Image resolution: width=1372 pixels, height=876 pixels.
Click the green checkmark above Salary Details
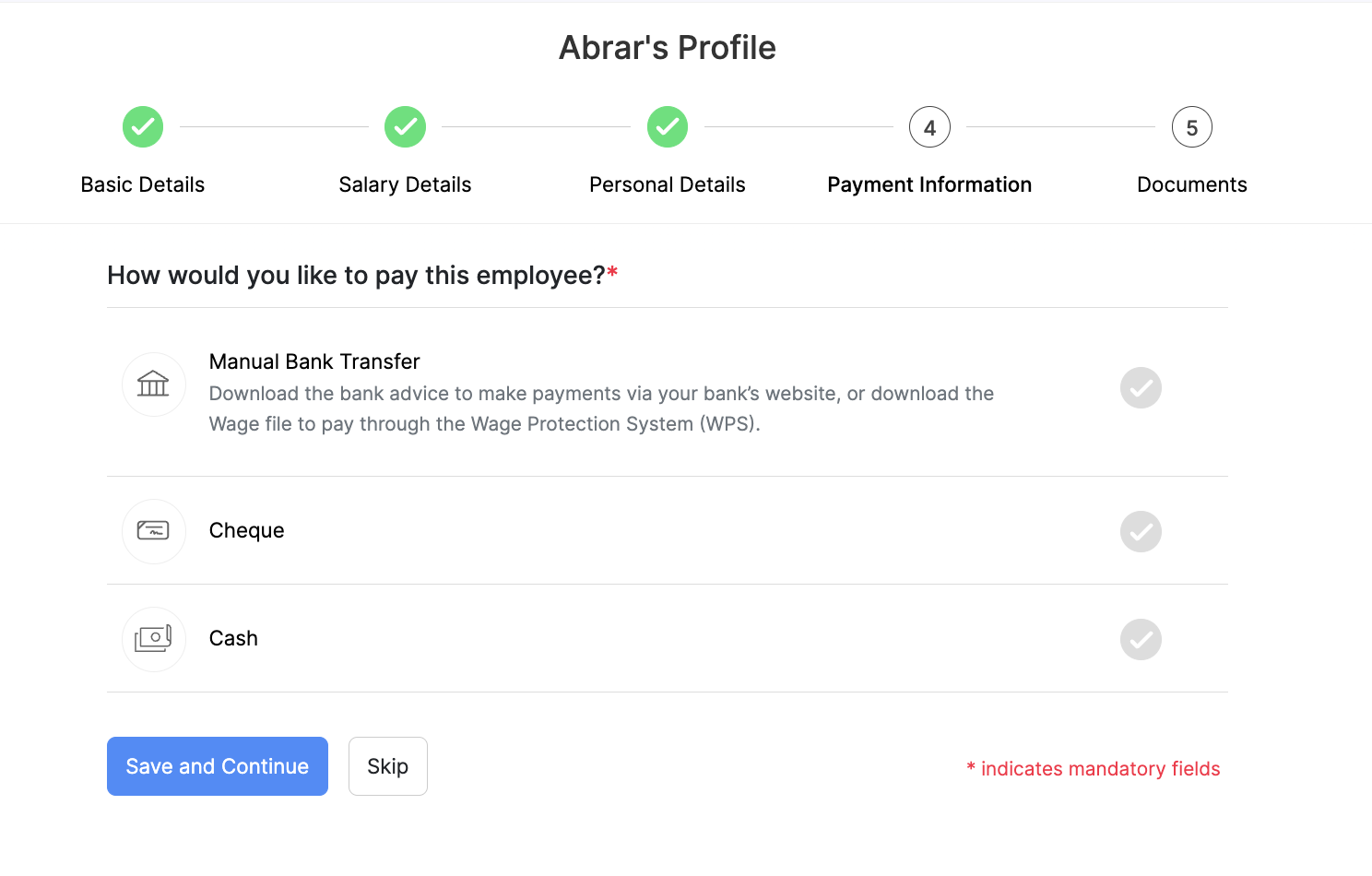(405, 126)
